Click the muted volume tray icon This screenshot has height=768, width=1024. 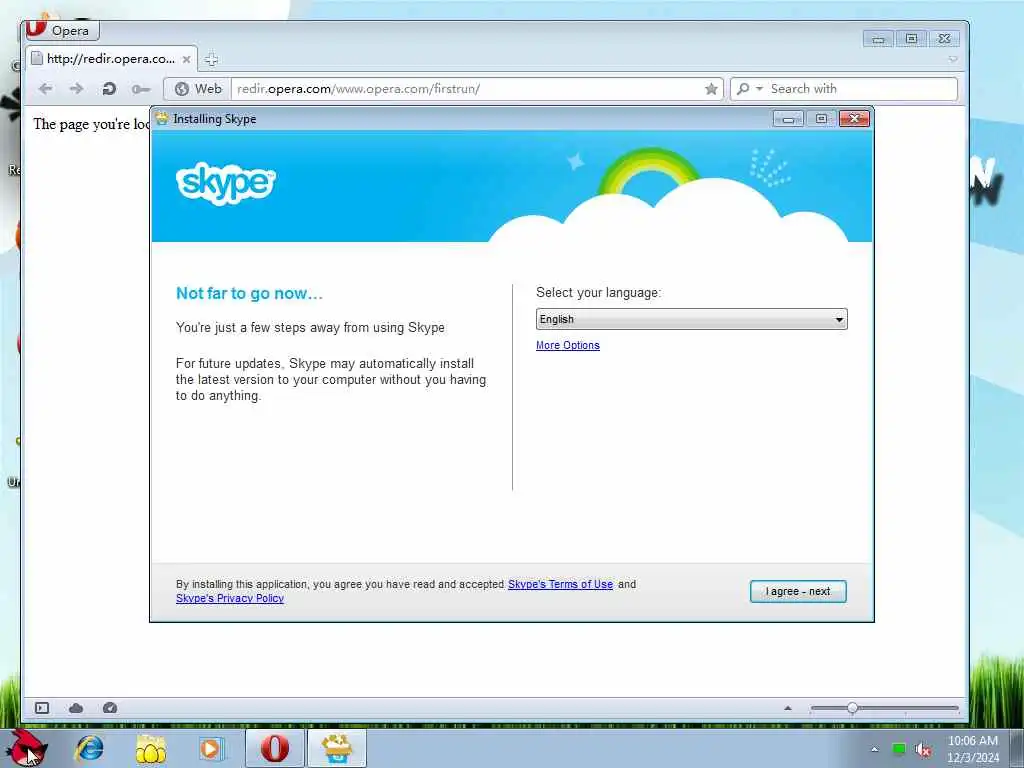[922, 750]
